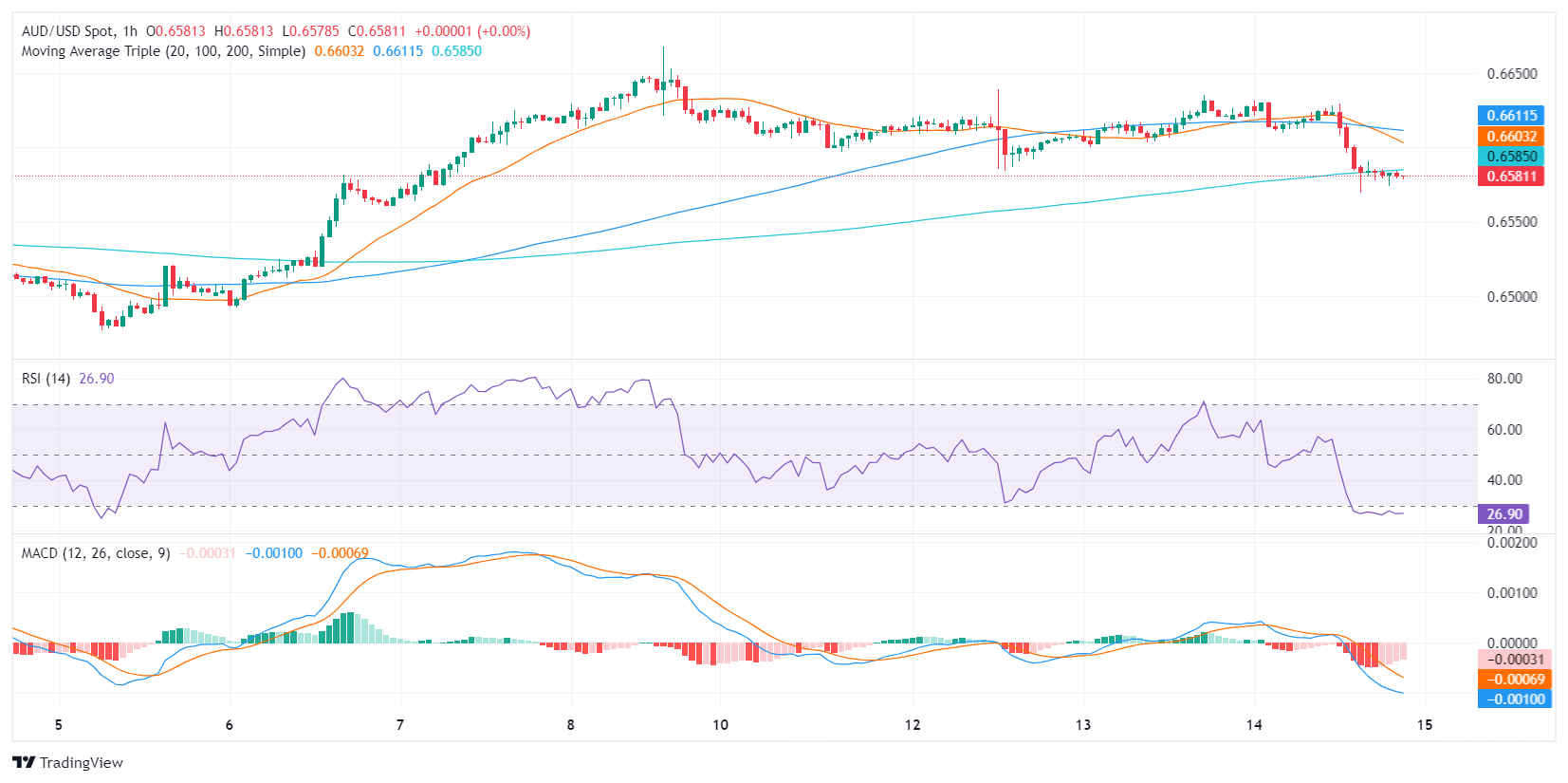Click date label 7 on time axis
Screen dimensions: 1568x783
tap(400, 725)
